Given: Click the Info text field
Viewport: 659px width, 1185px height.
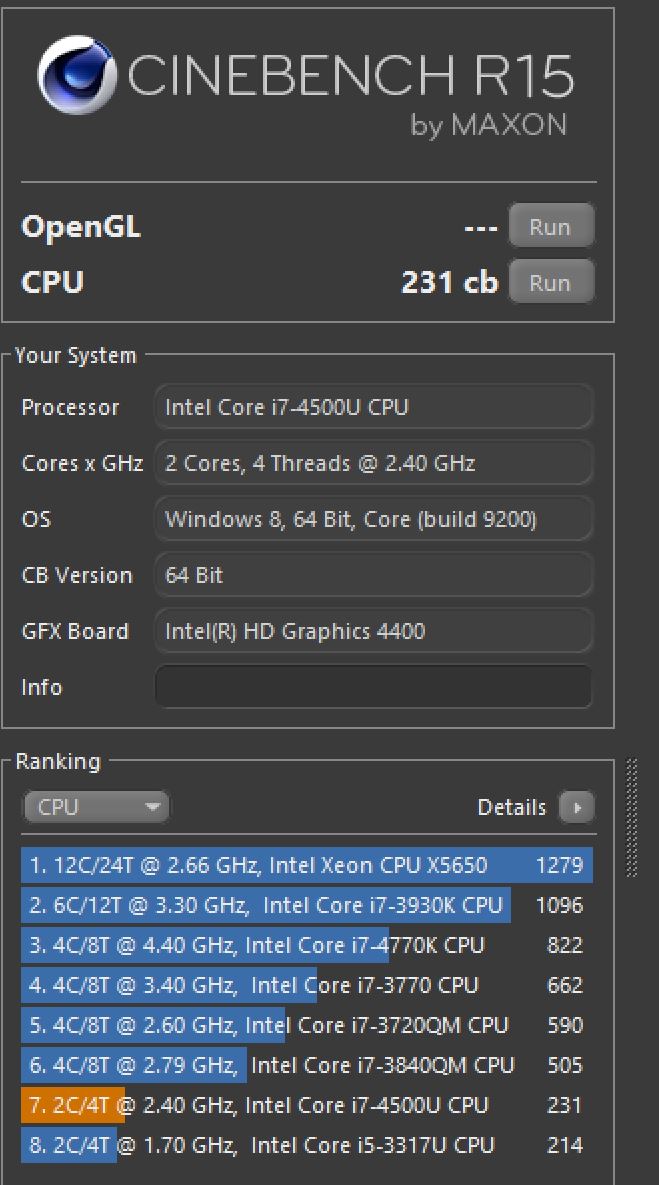Looking at the screenshot, I should tap(373, 687).
